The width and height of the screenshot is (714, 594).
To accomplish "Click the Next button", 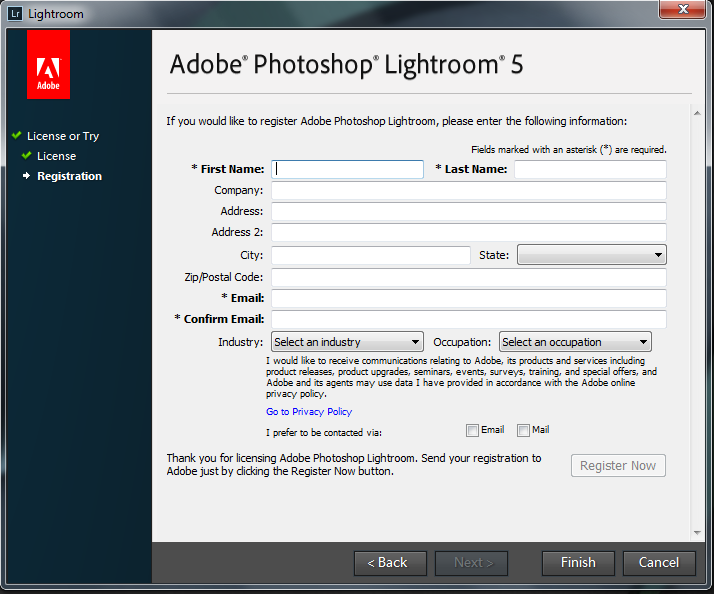I will click(x=471, y=563).
